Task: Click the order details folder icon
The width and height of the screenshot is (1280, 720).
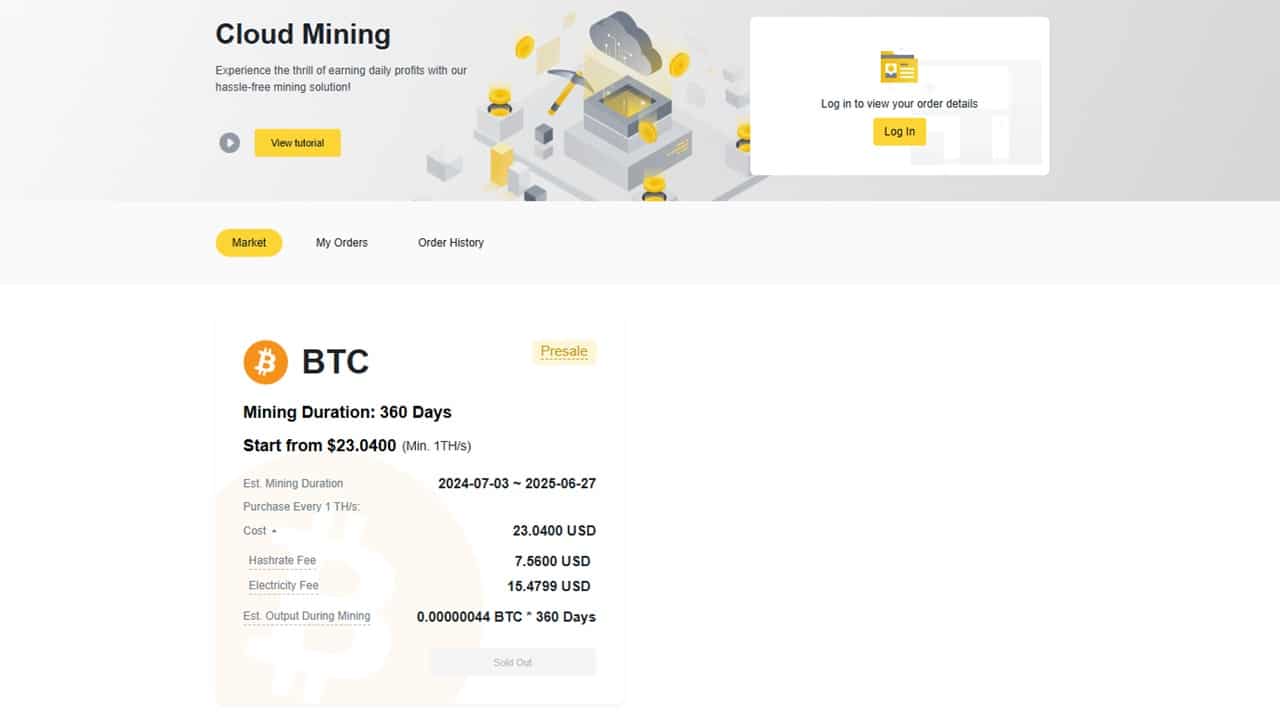Action: tap(898, 68)
